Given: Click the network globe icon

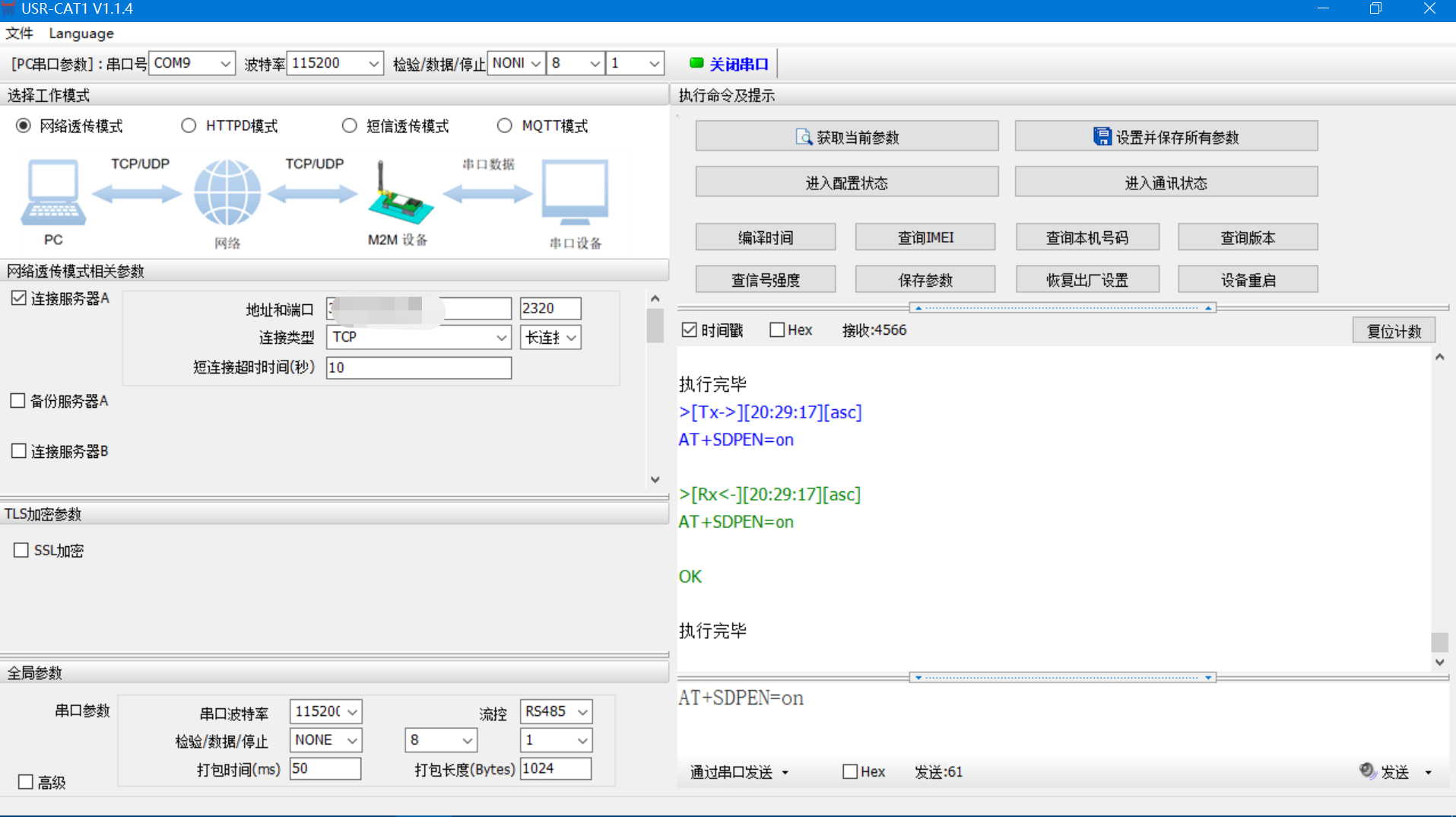Looking at the screenshot, I should pos(227,192).
